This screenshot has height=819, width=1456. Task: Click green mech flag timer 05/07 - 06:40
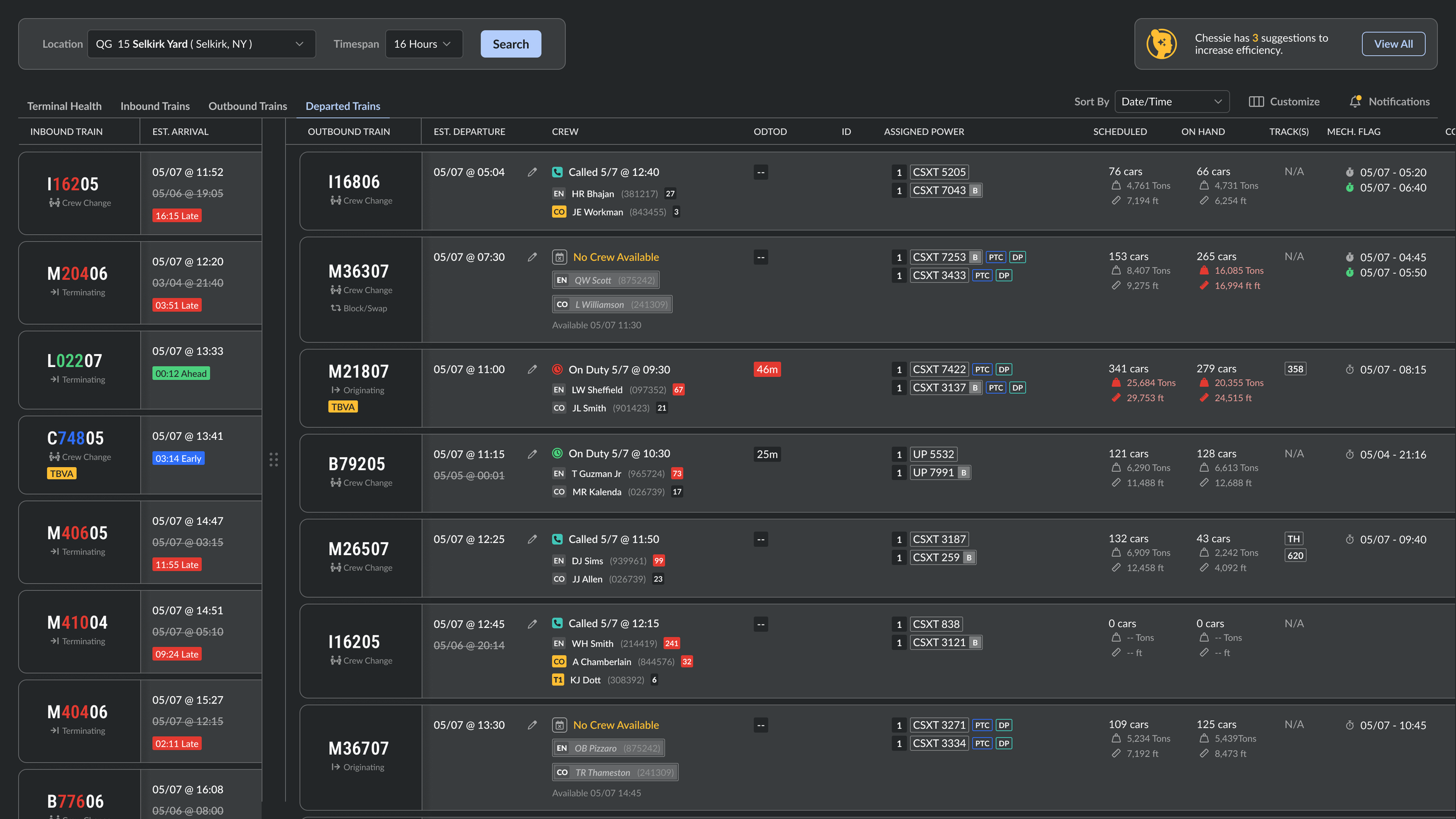click(1349, 188)
